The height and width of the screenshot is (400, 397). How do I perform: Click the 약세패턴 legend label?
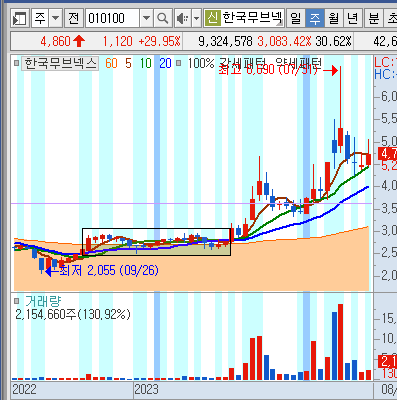tap(299, 63)
